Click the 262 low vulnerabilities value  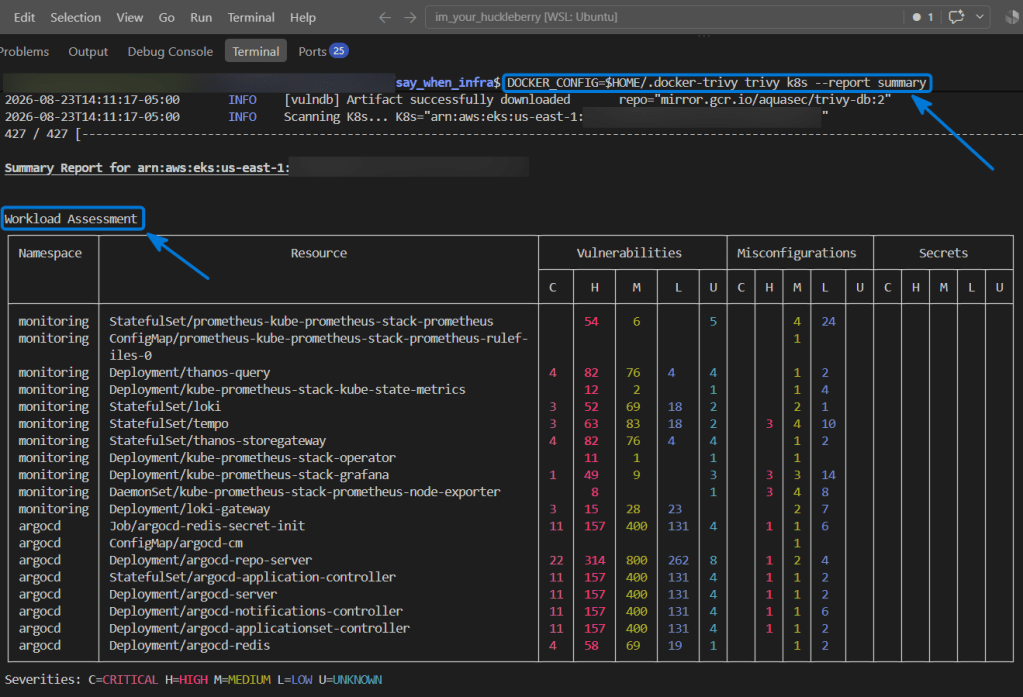pos(678,560)
